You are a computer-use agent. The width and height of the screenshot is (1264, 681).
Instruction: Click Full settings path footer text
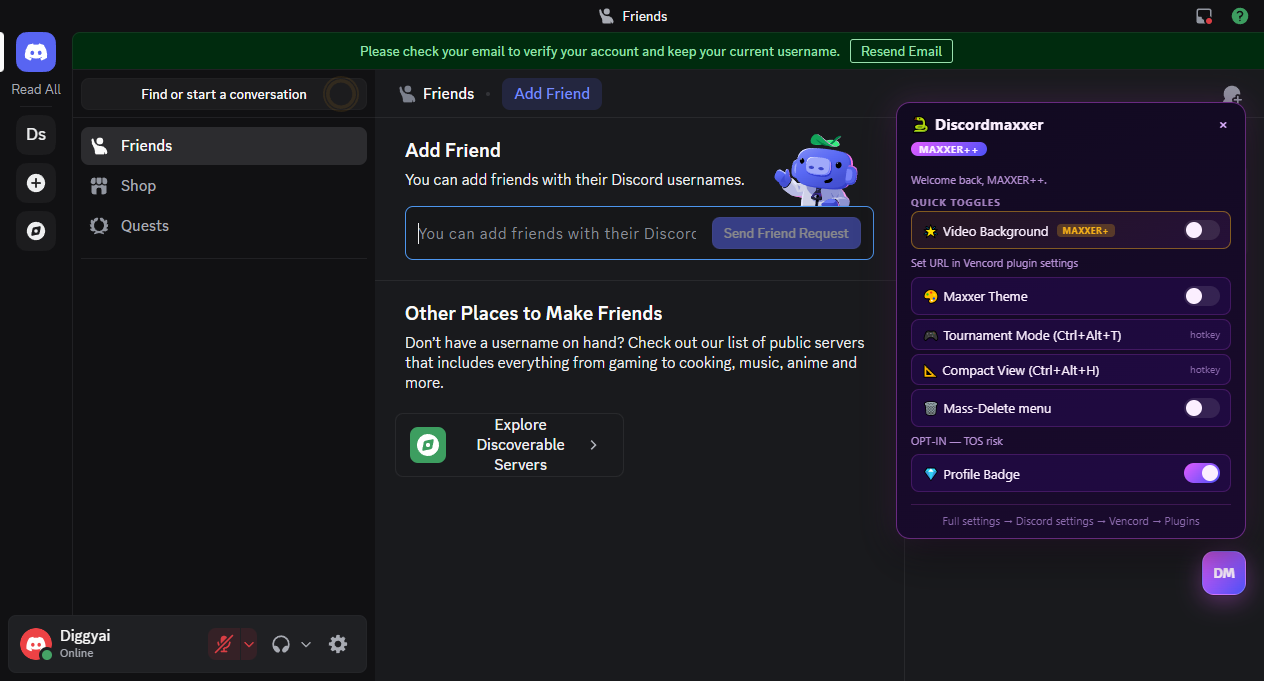(x=1071, y=521)
